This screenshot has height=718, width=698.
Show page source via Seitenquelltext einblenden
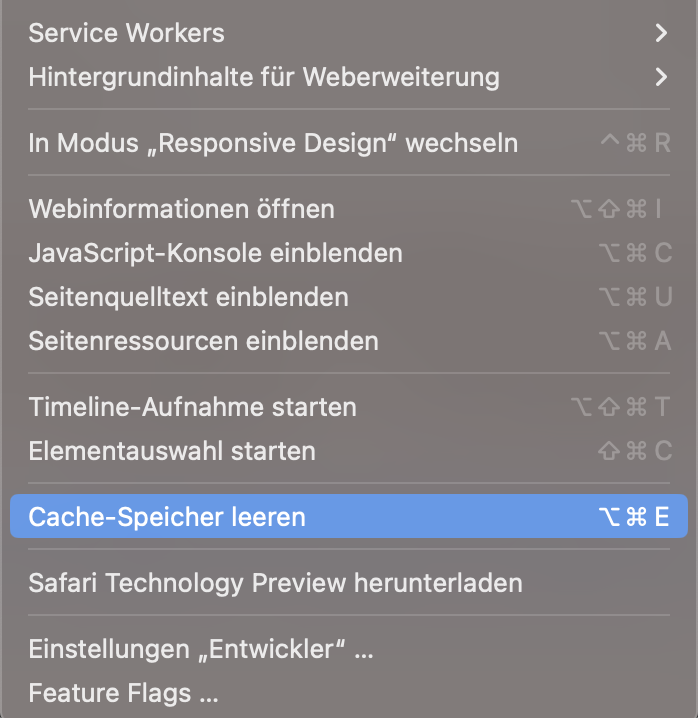tap(189, 297)
